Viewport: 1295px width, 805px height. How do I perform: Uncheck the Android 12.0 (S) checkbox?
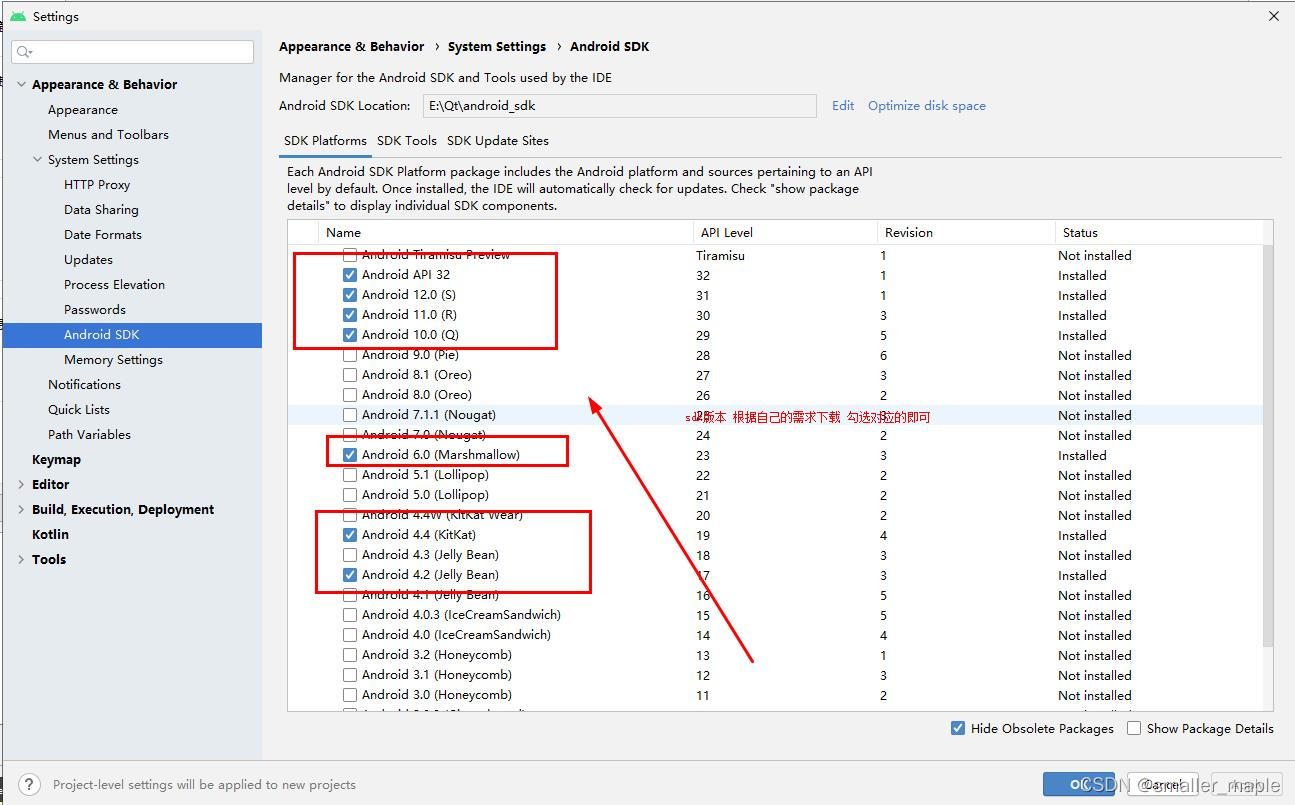point(350,295)
